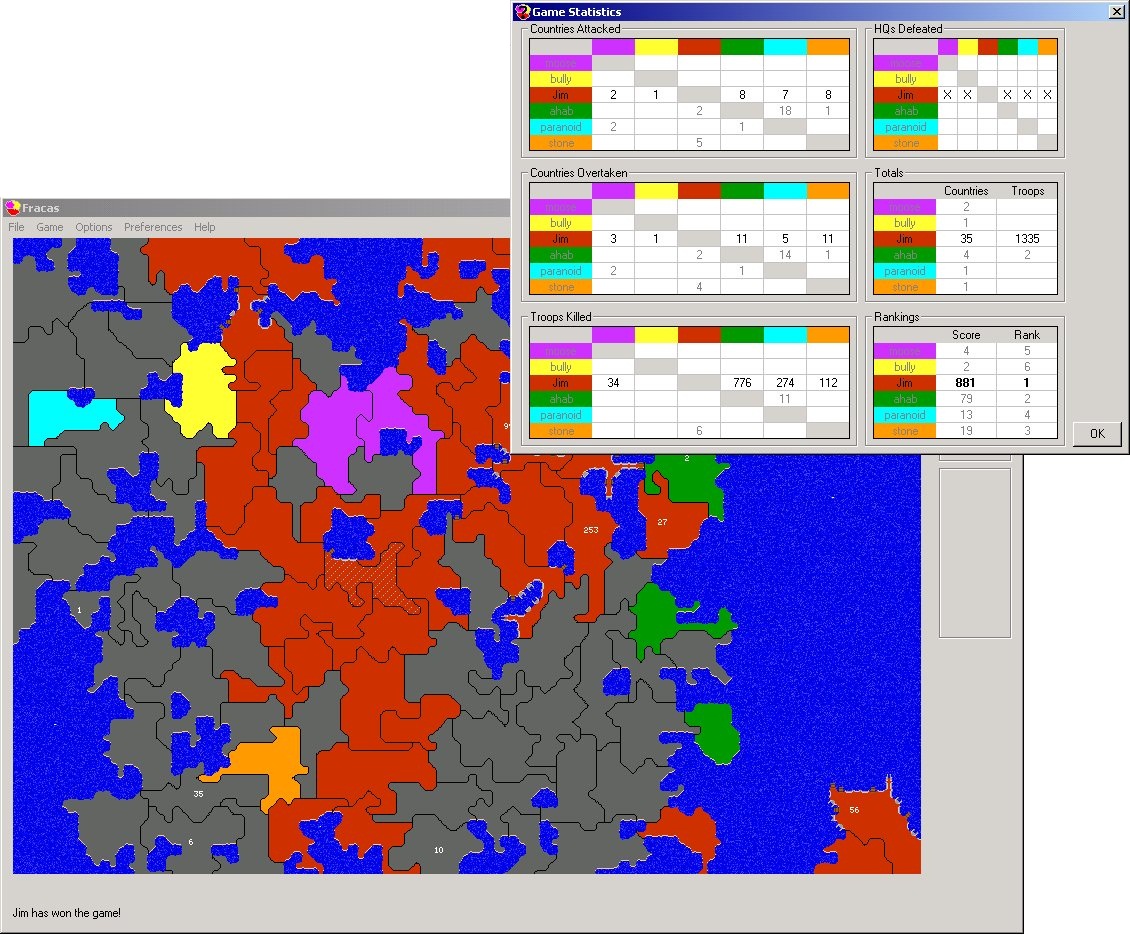Open the File menu in Fracas

tap(17, 227)
